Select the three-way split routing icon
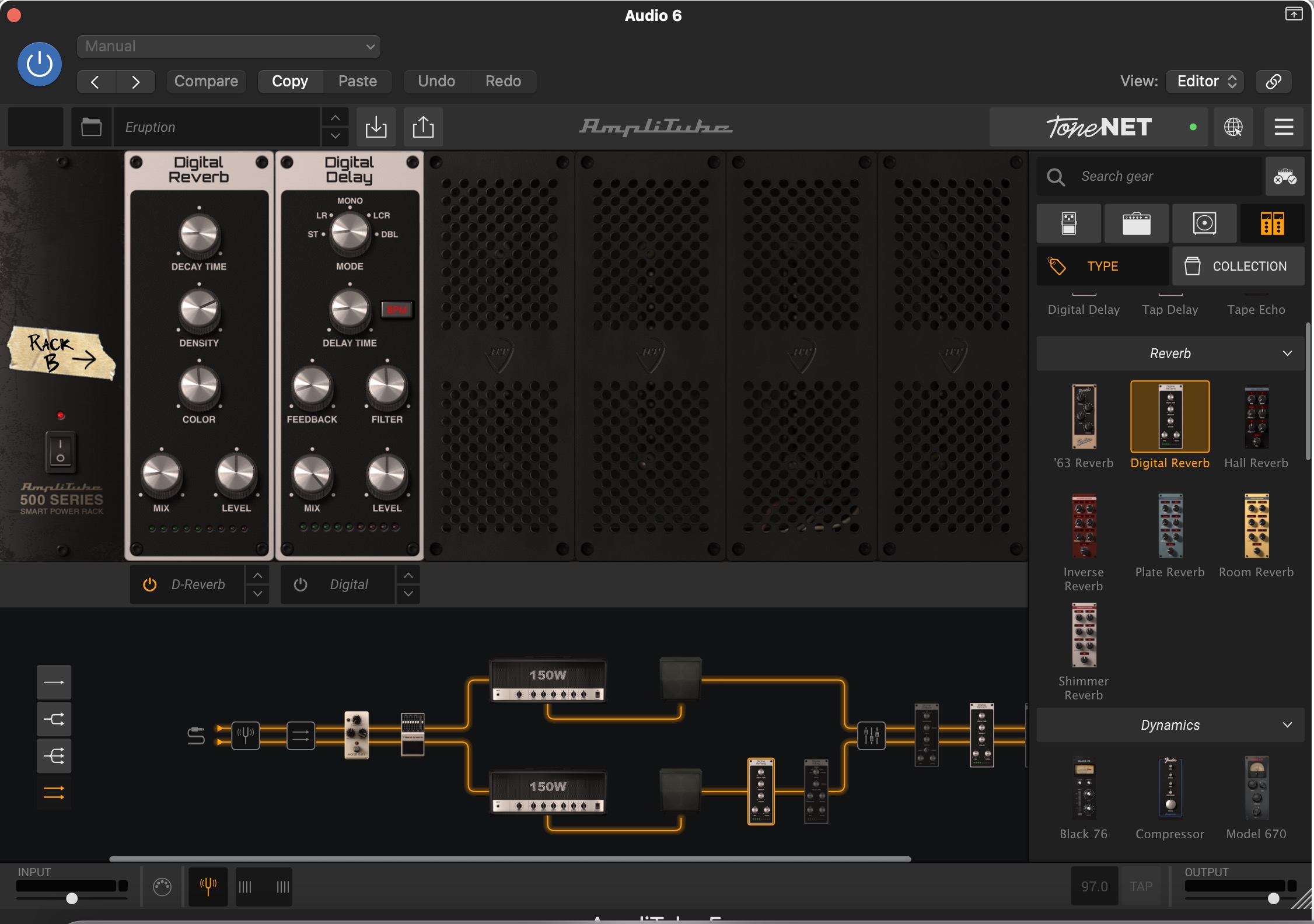 [54, 756]
